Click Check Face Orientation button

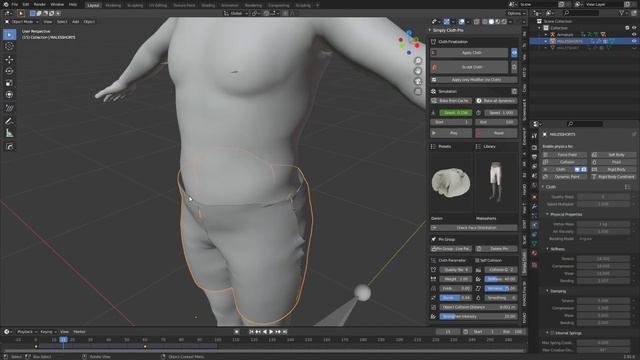tap(474, 228)
